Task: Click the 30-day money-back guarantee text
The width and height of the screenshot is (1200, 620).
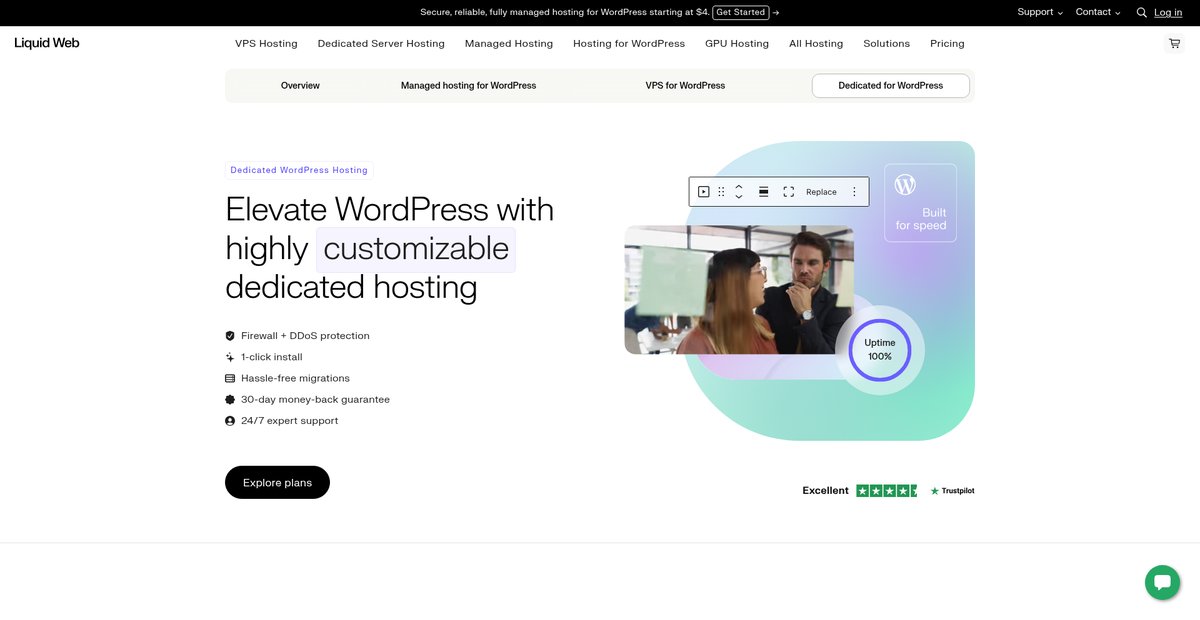Action: pos(315,400)
